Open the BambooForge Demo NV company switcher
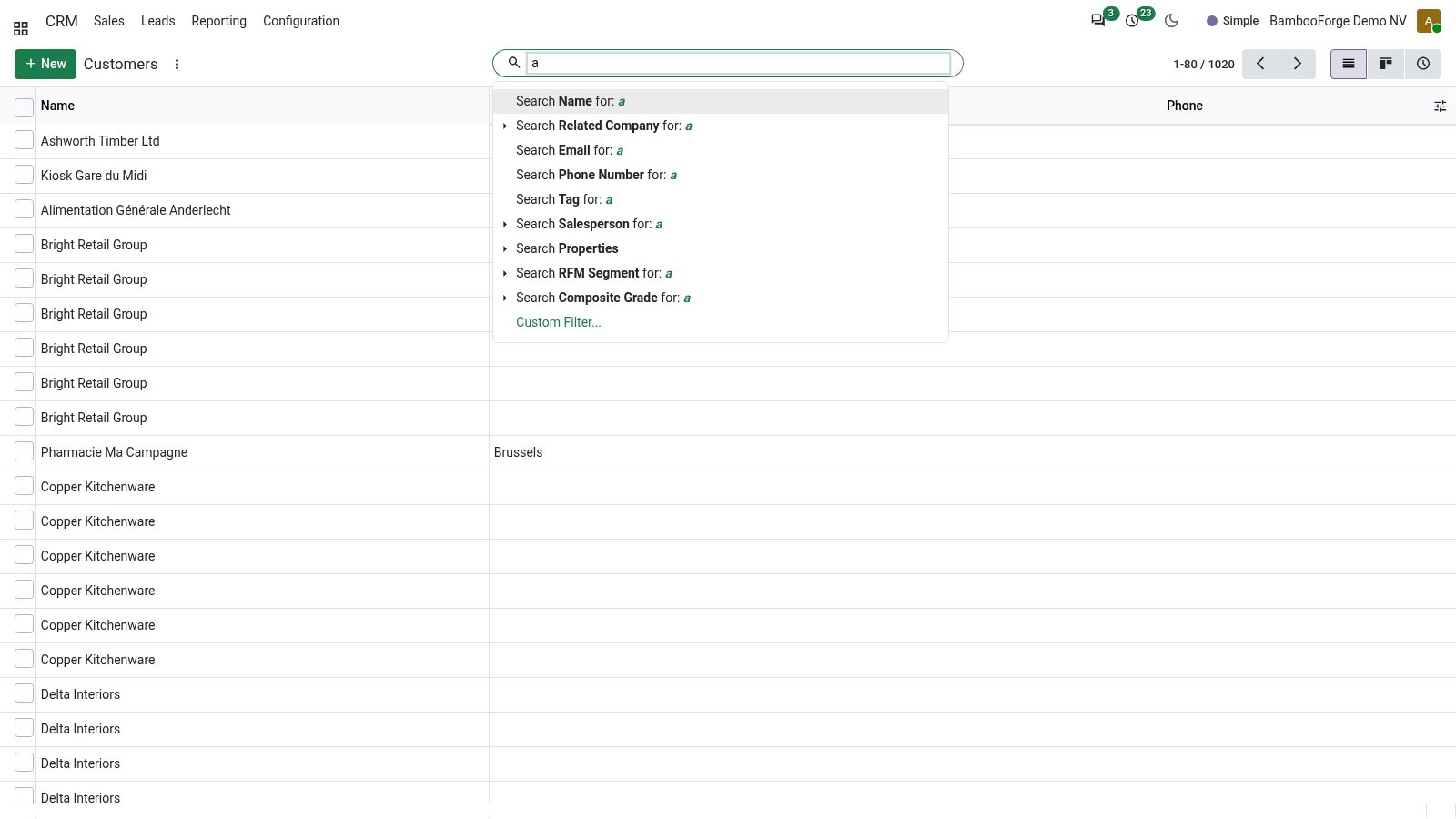 point(1338,21)
